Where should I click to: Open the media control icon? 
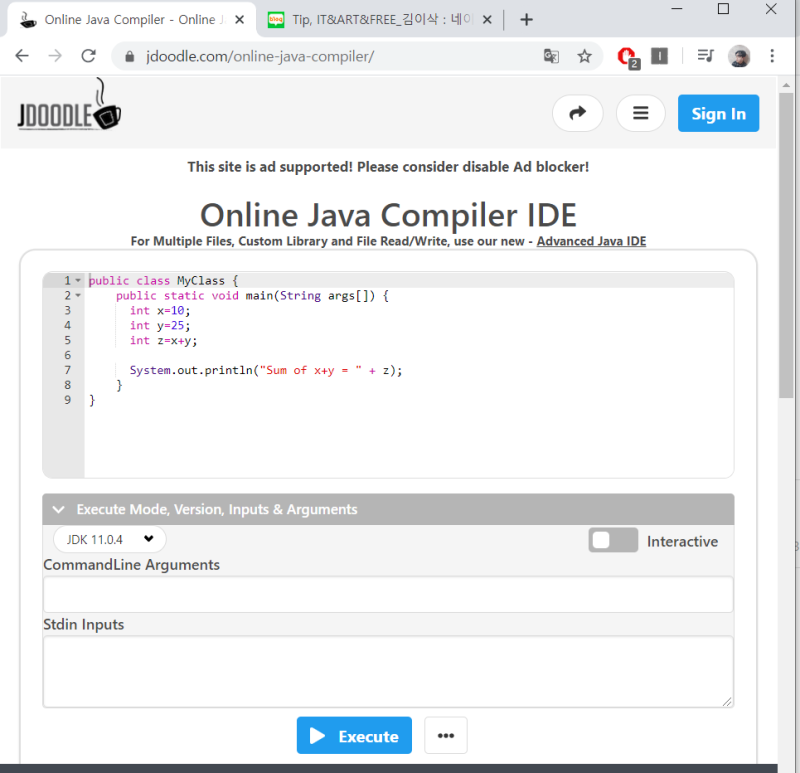point(706,55)
